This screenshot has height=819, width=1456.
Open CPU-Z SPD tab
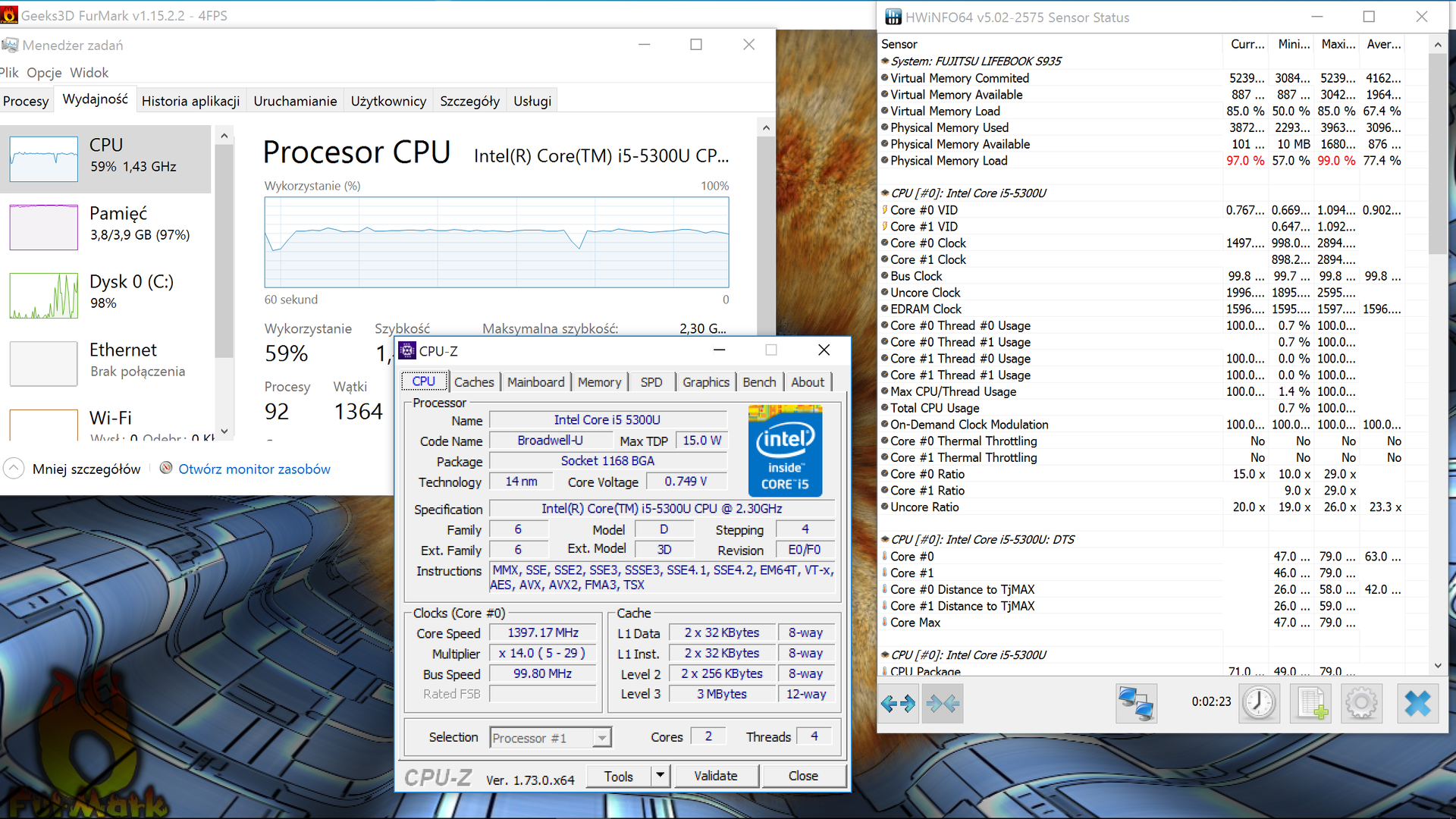651,382
